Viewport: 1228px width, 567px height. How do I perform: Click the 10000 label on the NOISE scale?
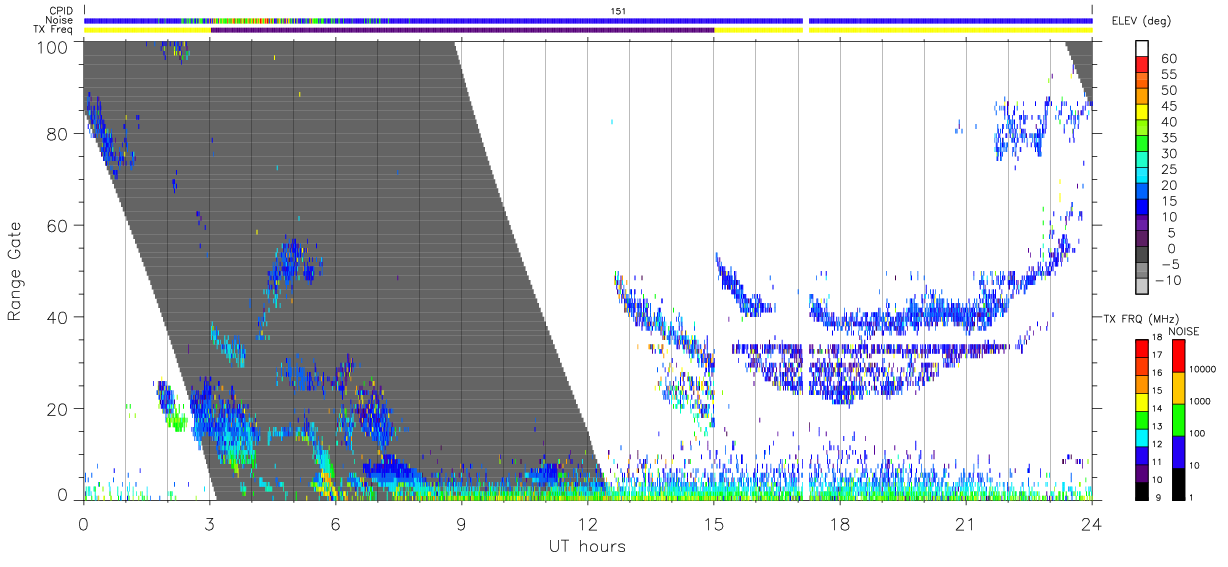pos(1203,371)
